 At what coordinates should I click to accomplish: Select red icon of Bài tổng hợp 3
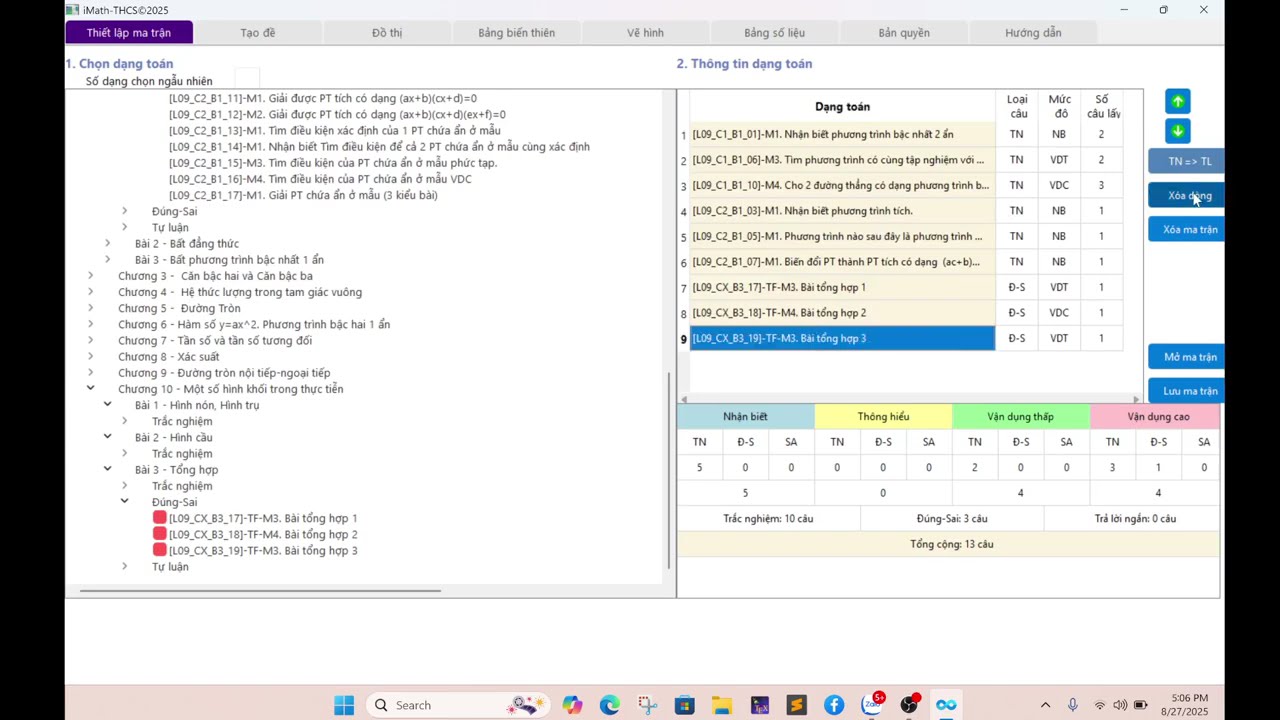tap(159, 550)
